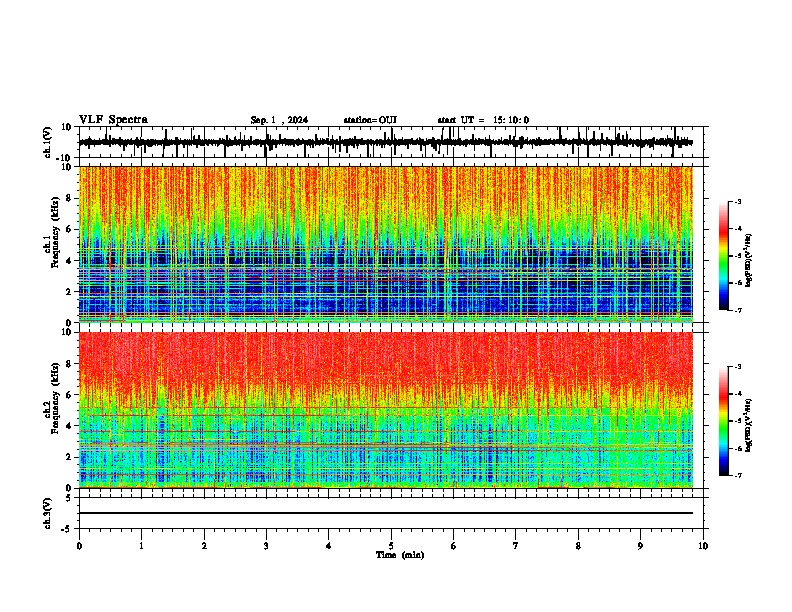
Task: Click the ch.2 spectrogram color scale bar
Action: coord(723,421)
